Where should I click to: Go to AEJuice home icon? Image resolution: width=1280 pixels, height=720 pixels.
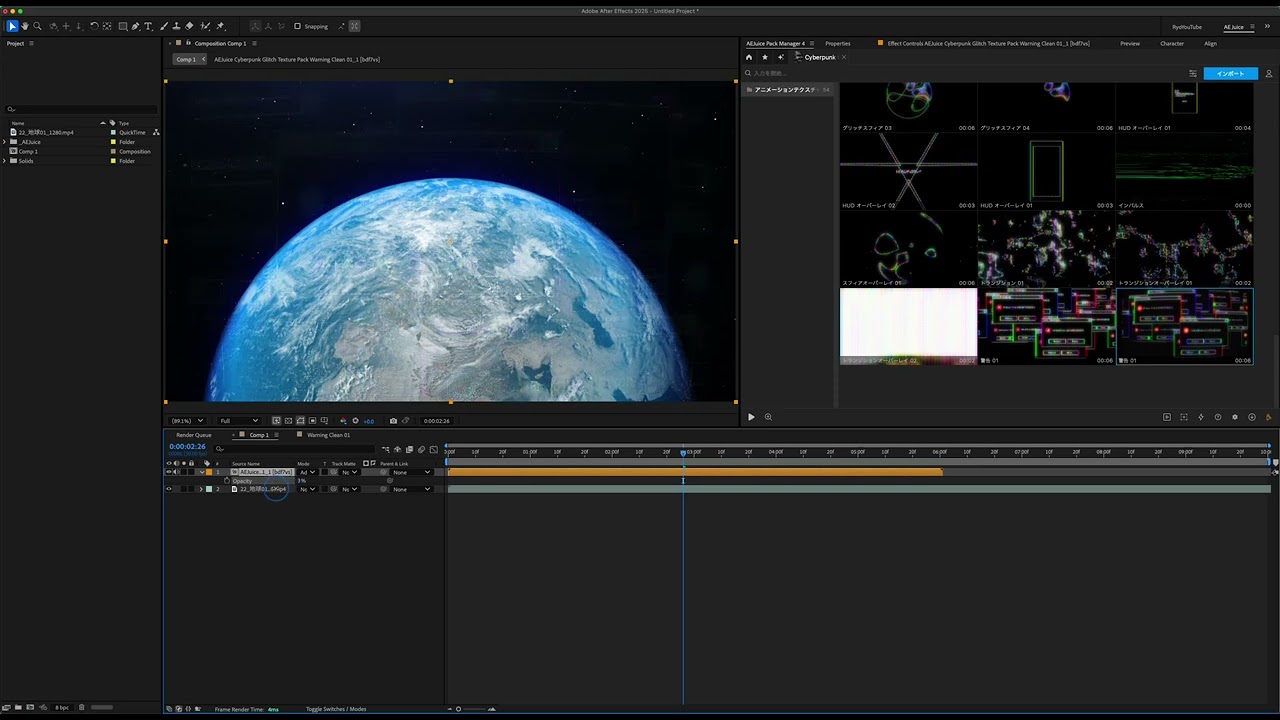click(749, 57)
